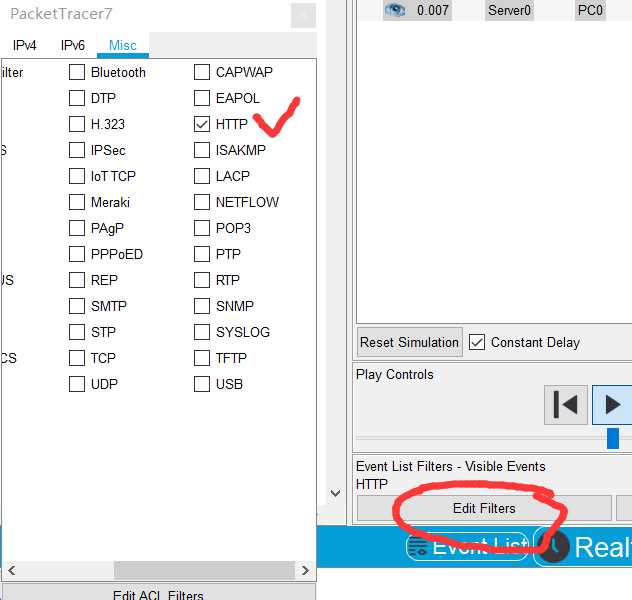This screenshot has height=600, width=632.
Task: Select the SYSLOG checkbox
Action: click(x=202, y=332)
